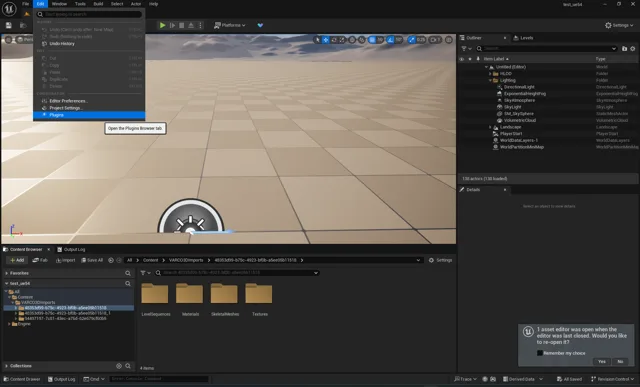
Task: Open the Tools menu
Action: coord(80,4)
